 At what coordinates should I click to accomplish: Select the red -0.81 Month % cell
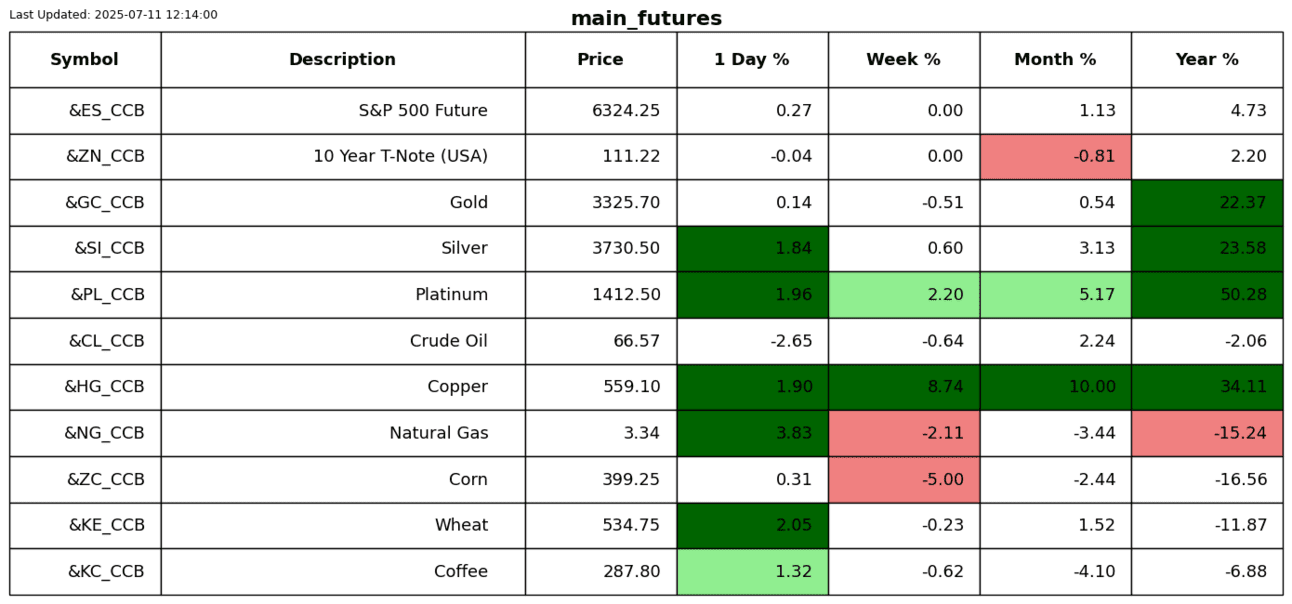pos(1055,157)
